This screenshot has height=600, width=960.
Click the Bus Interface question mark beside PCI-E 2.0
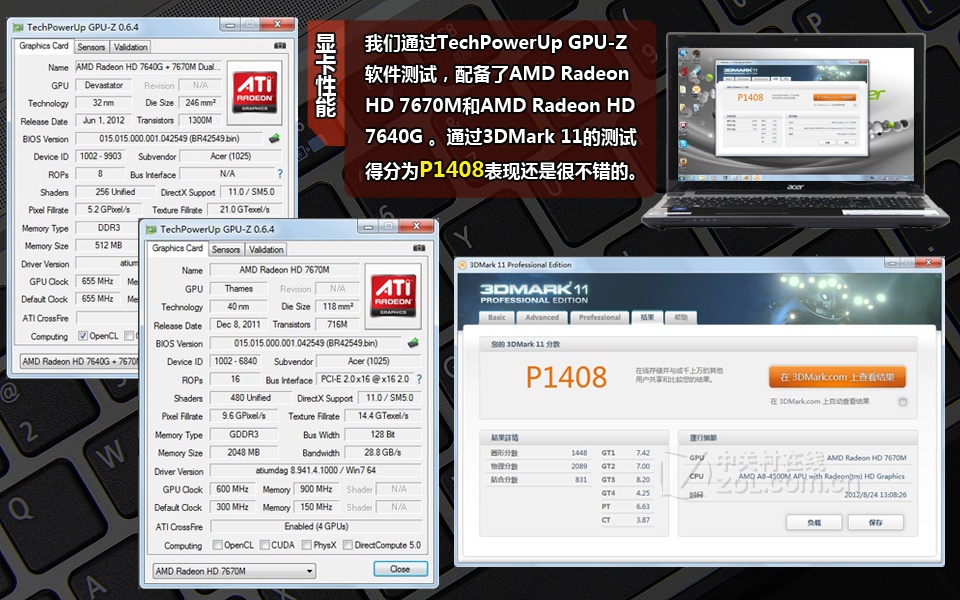point(418,380)
